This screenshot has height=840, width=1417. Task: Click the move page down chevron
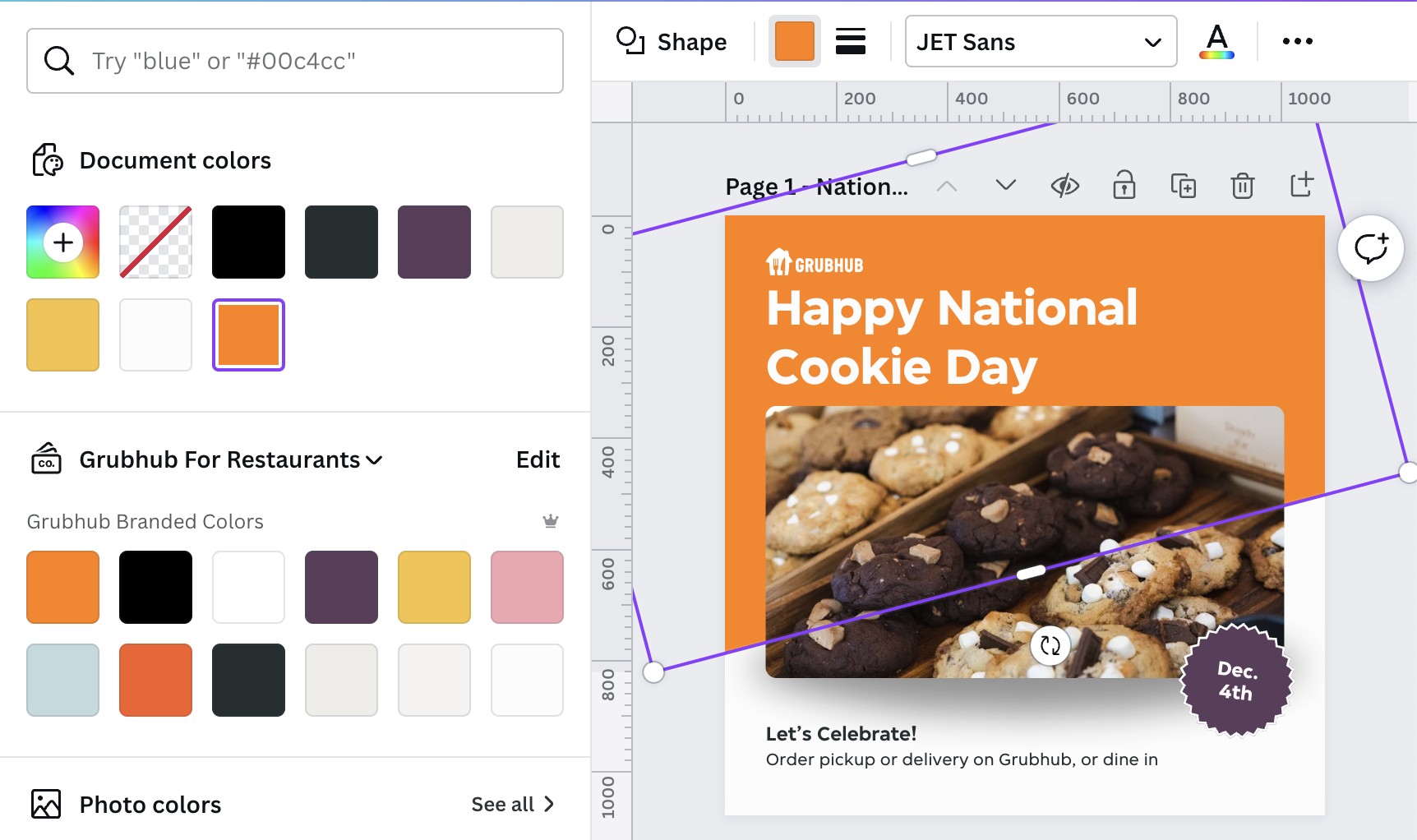(x=1005, y=186)
